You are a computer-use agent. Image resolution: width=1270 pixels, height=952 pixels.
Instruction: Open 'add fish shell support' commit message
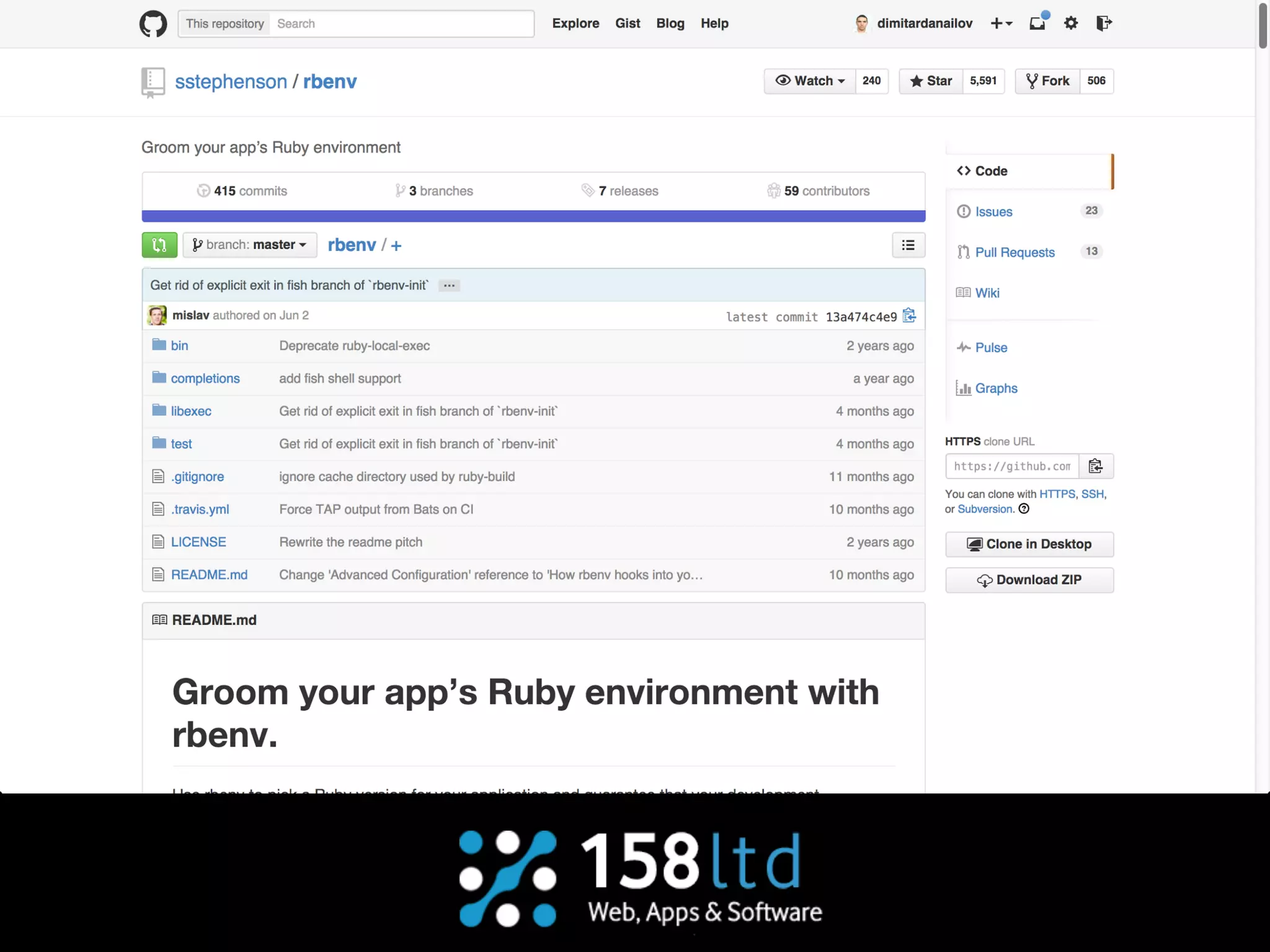(340, 379)
